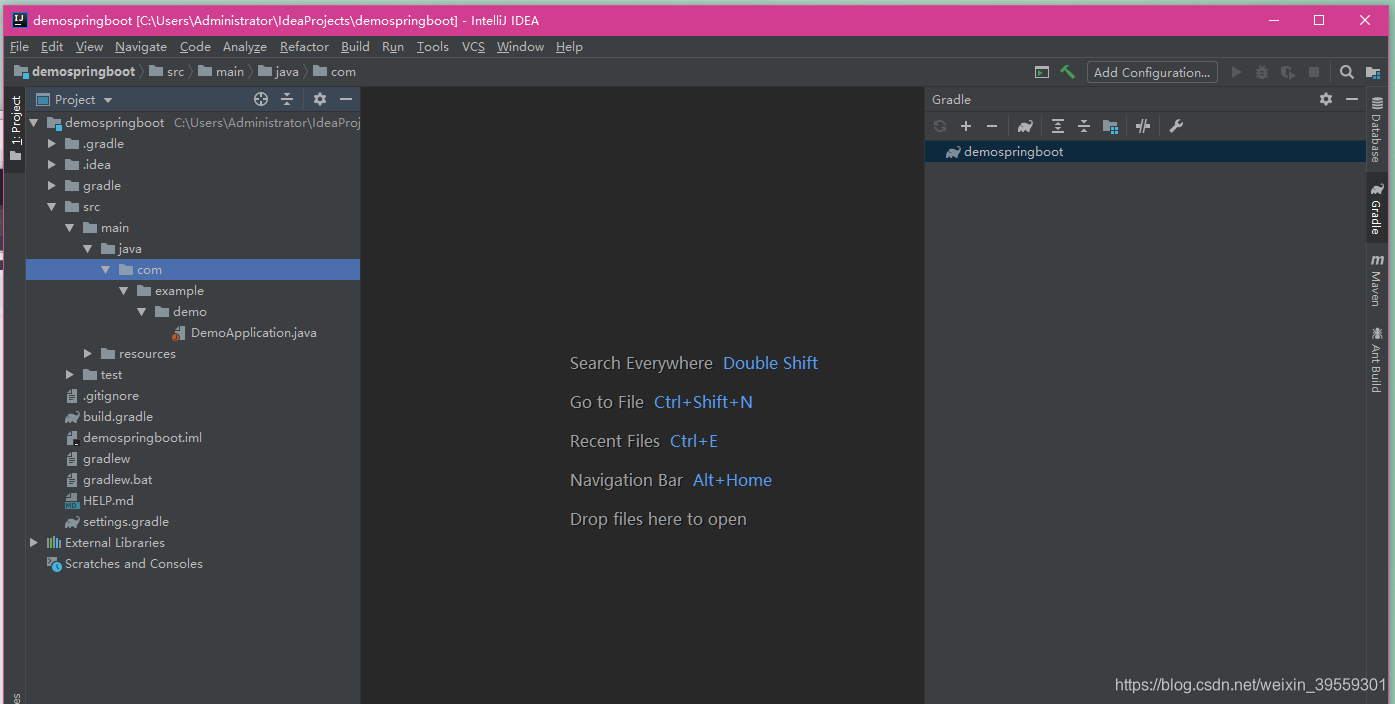Expand the .gradle folder arrow
Viewport: 1395px width, 704px height.
tap(52, 144)
